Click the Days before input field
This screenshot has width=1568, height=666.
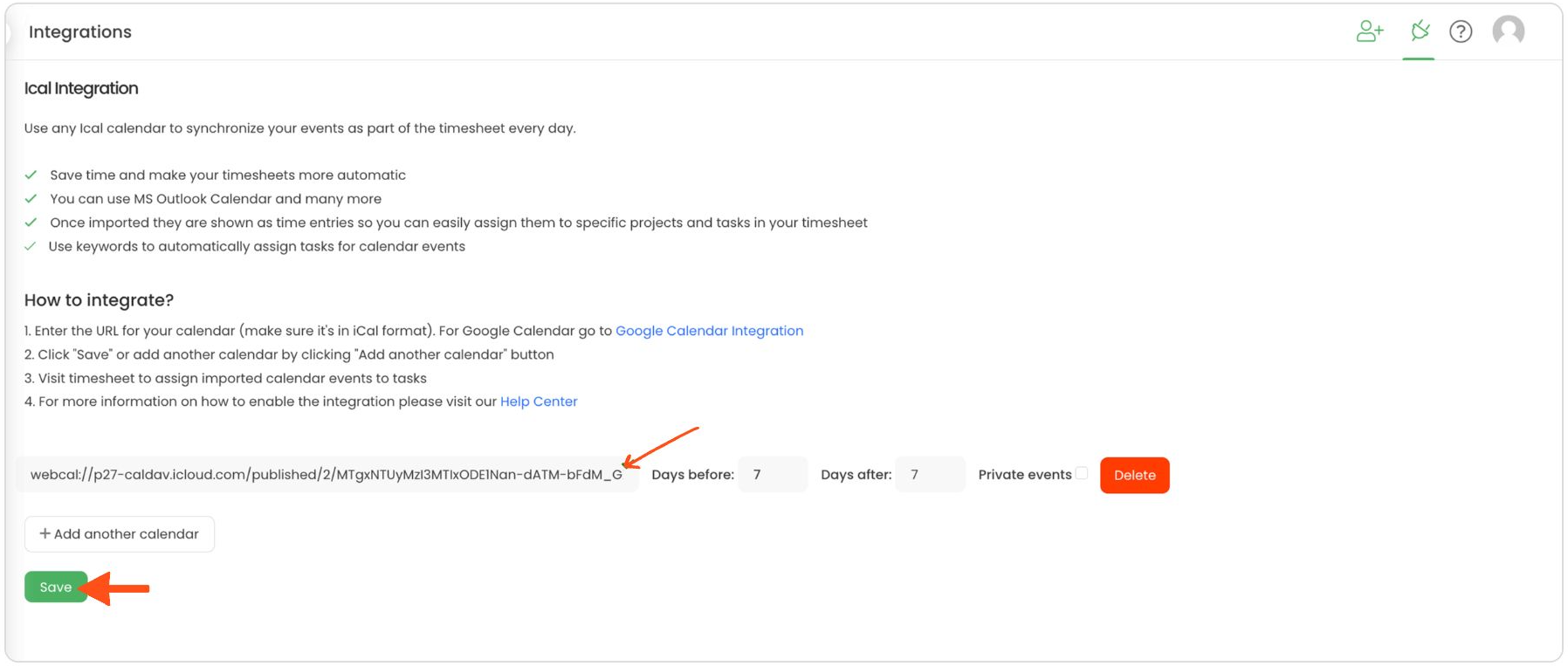[773, 475]
